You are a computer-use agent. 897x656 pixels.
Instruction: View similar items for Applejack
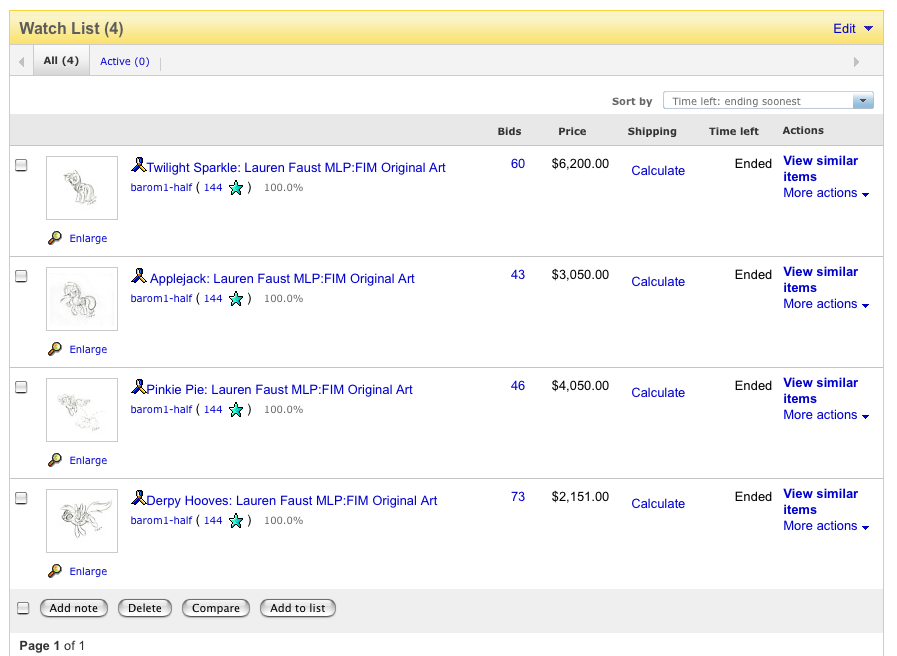click(x=820, y=280)
